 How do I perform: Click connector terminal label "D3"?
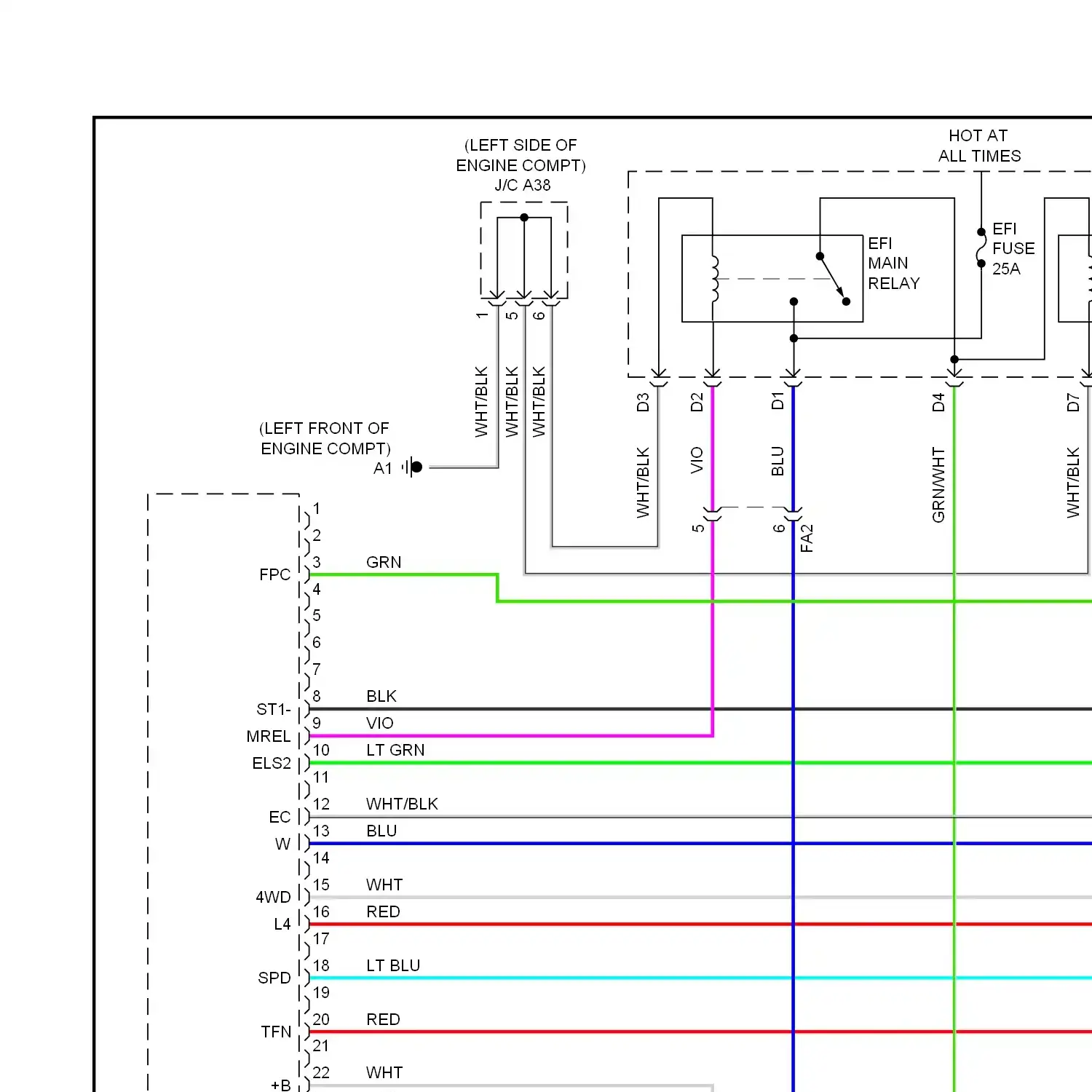point(643,403)
